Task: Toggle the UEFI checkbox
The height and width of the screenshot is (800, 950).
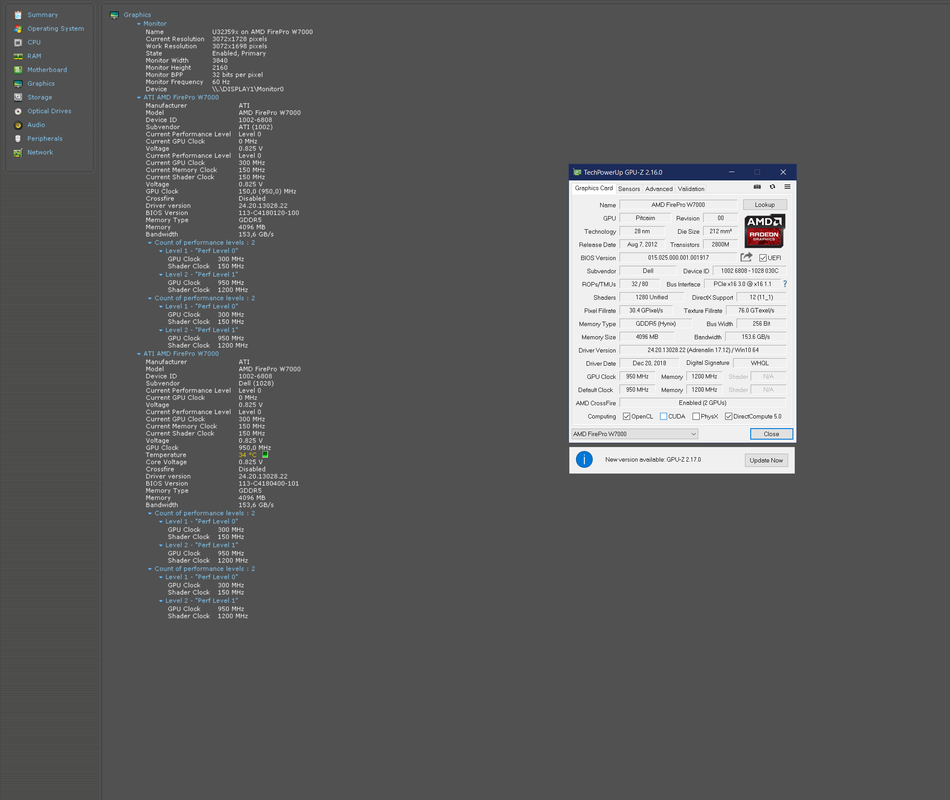Action: pos(763,258)
